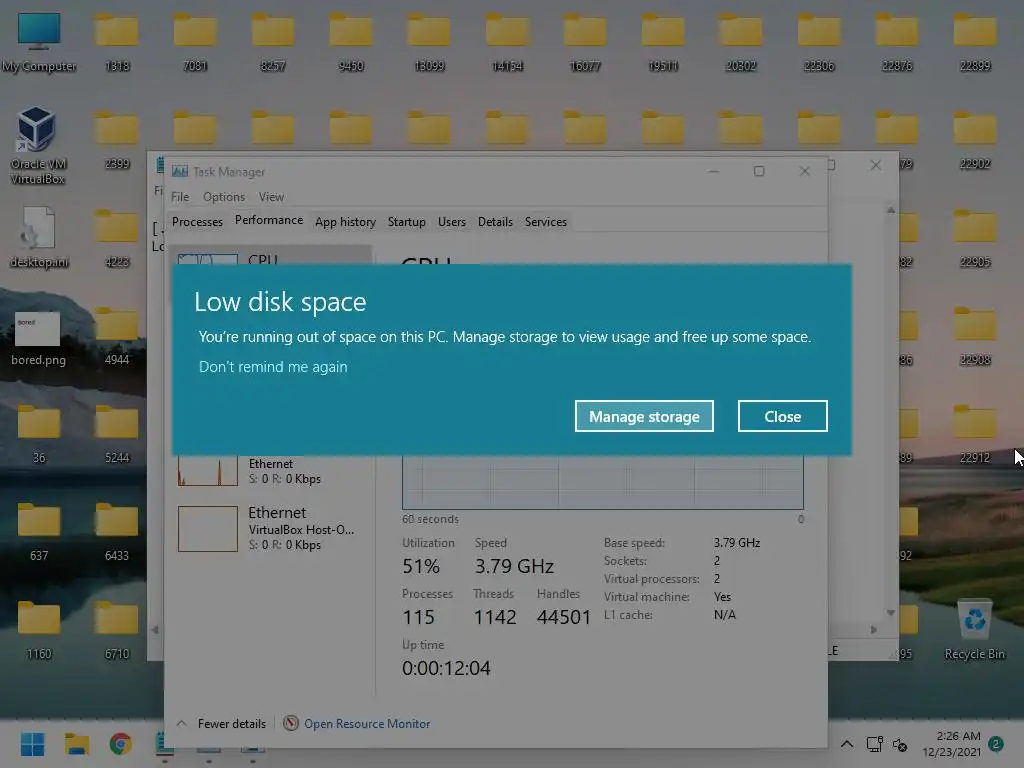Select the bored.png image file

pos(38,338)
